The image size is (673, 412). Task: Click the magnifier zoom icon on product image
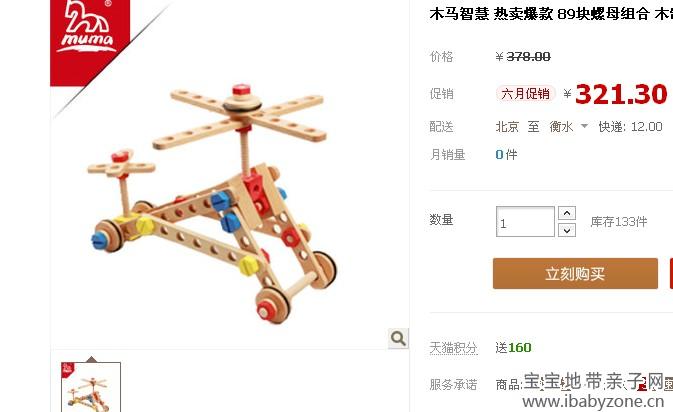tap(398, 339)
